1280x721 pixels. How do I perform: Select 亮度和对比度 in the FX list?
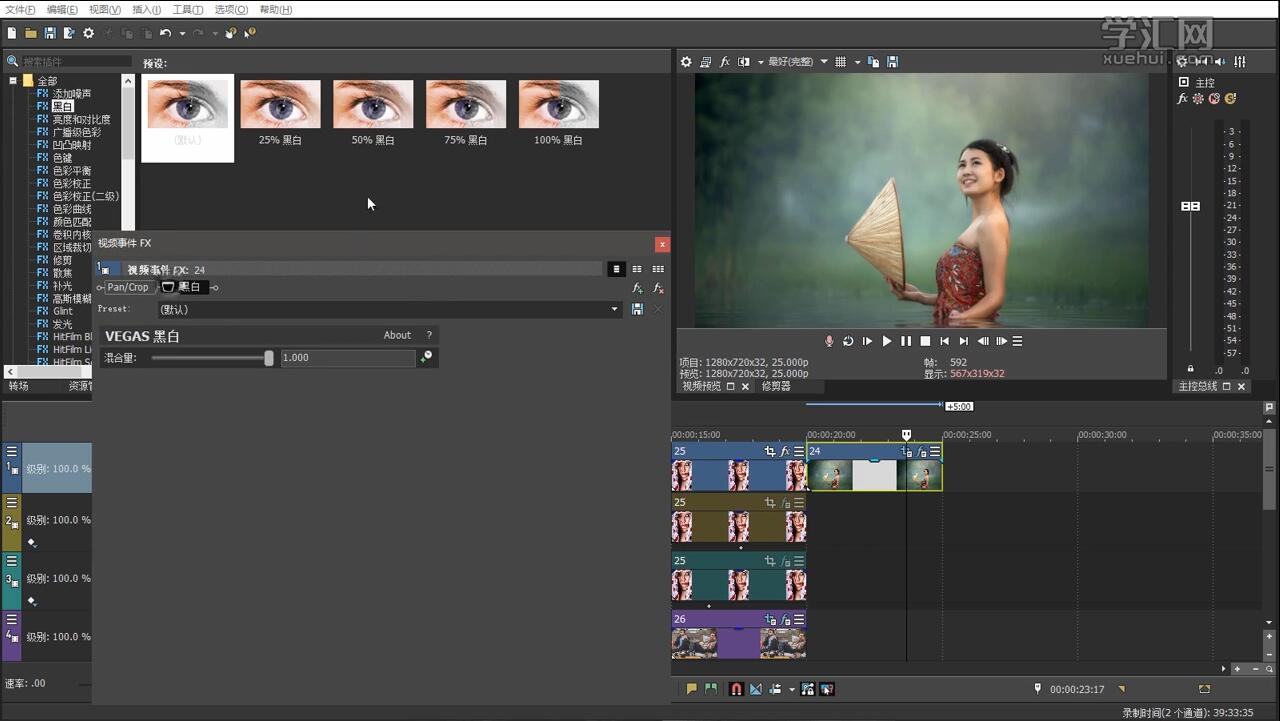pos(81,119)
